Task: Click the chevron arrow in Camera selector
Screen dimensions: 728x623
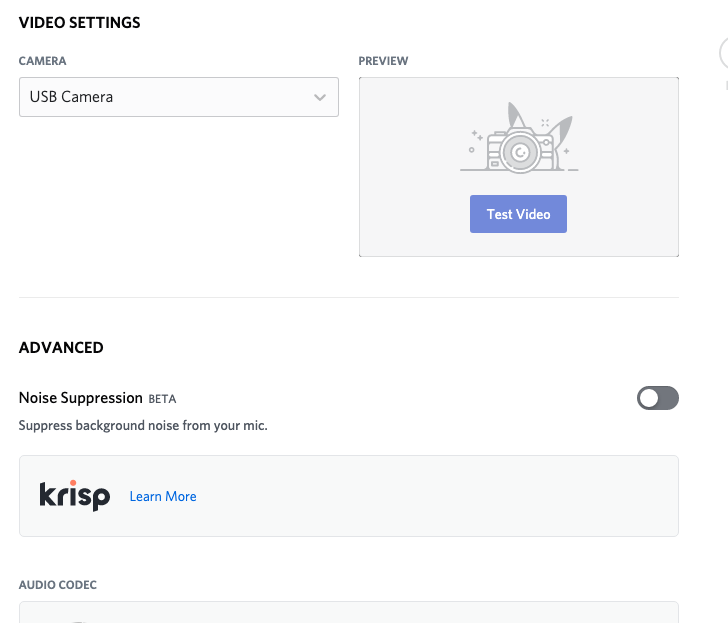Action: [319, 97]
